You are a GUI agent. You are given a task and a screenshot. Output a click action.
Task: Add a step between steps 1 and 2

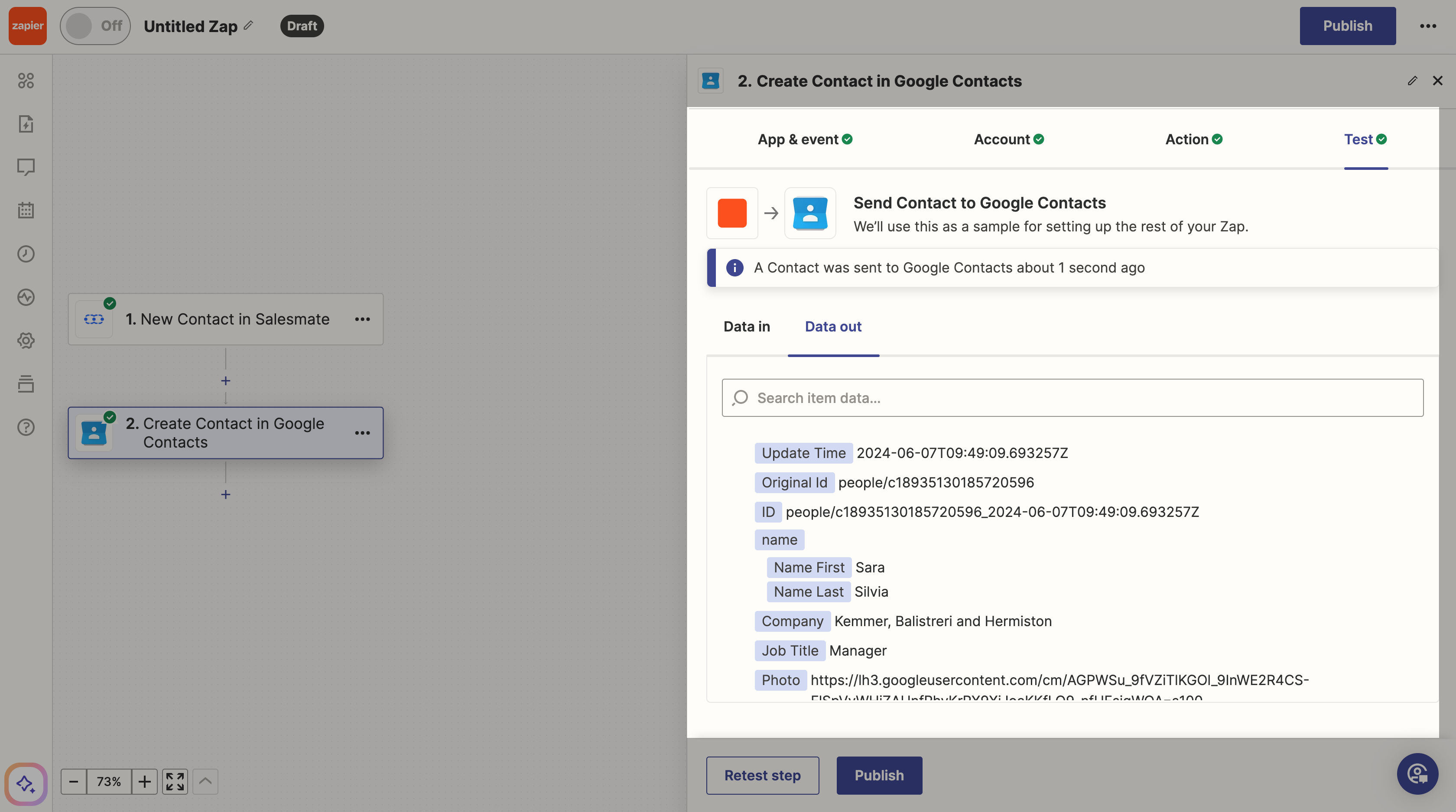(225, 381)
